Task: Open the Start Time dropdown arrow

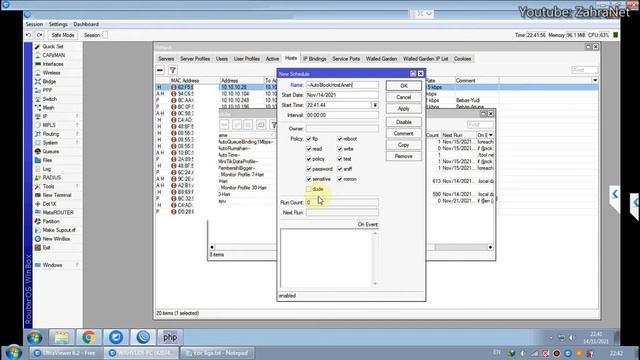Action: [375, 105]
